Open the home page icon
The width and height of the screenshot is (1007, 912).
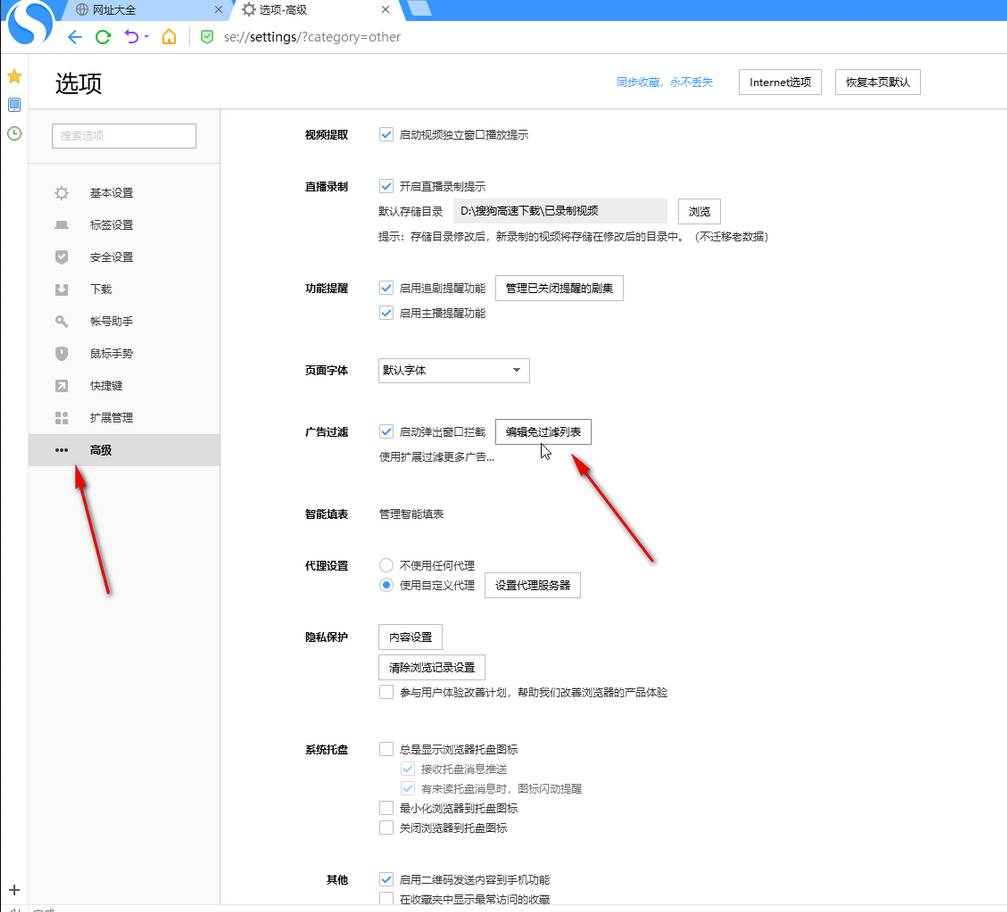[169, 37]
